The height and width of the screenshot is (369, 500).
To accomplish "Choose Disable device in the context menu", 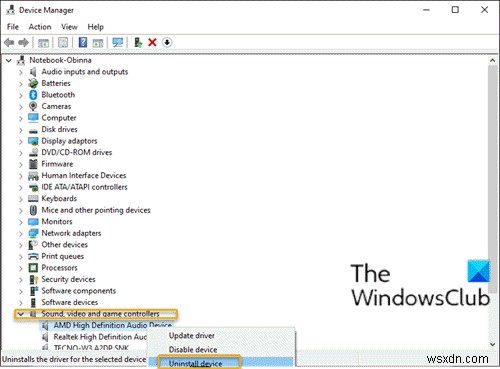I will click(x=193, y=350).
